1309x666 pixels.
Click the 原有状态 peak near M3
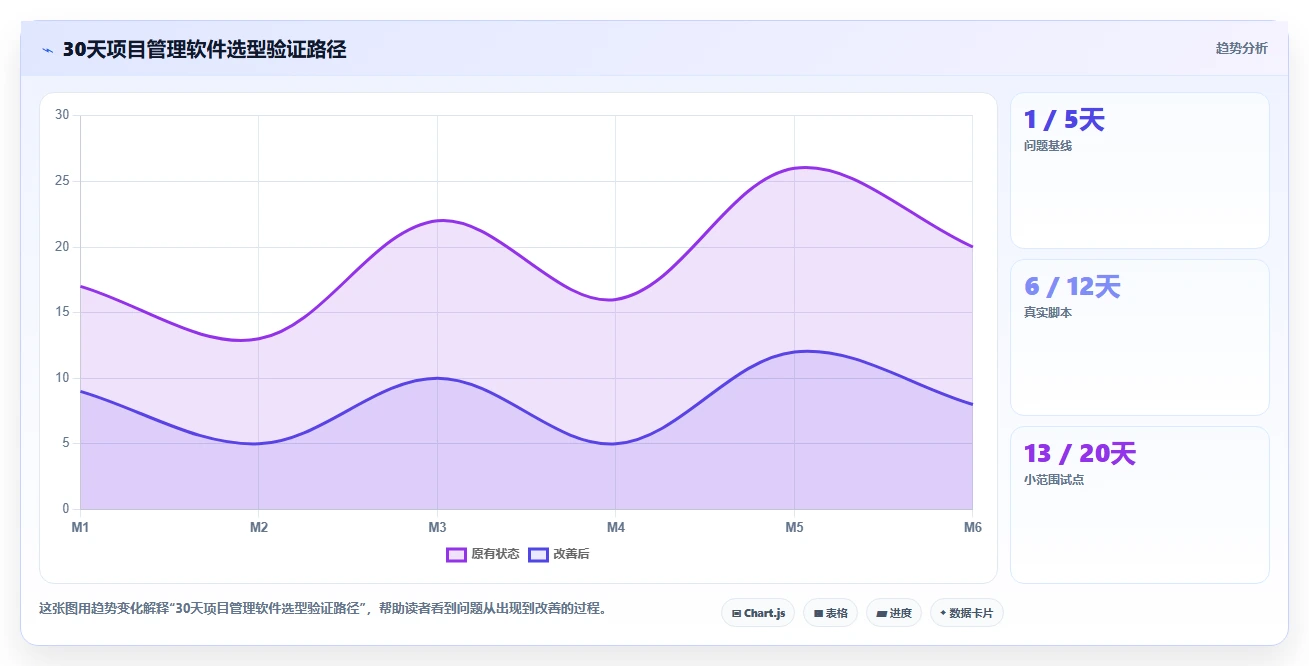click(441, 220)
